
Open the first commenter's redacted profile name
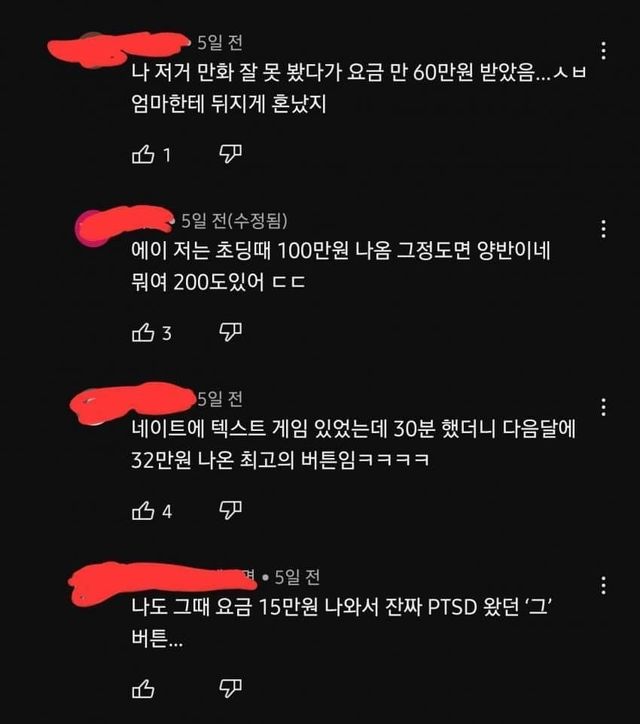(x=119, y=48)
